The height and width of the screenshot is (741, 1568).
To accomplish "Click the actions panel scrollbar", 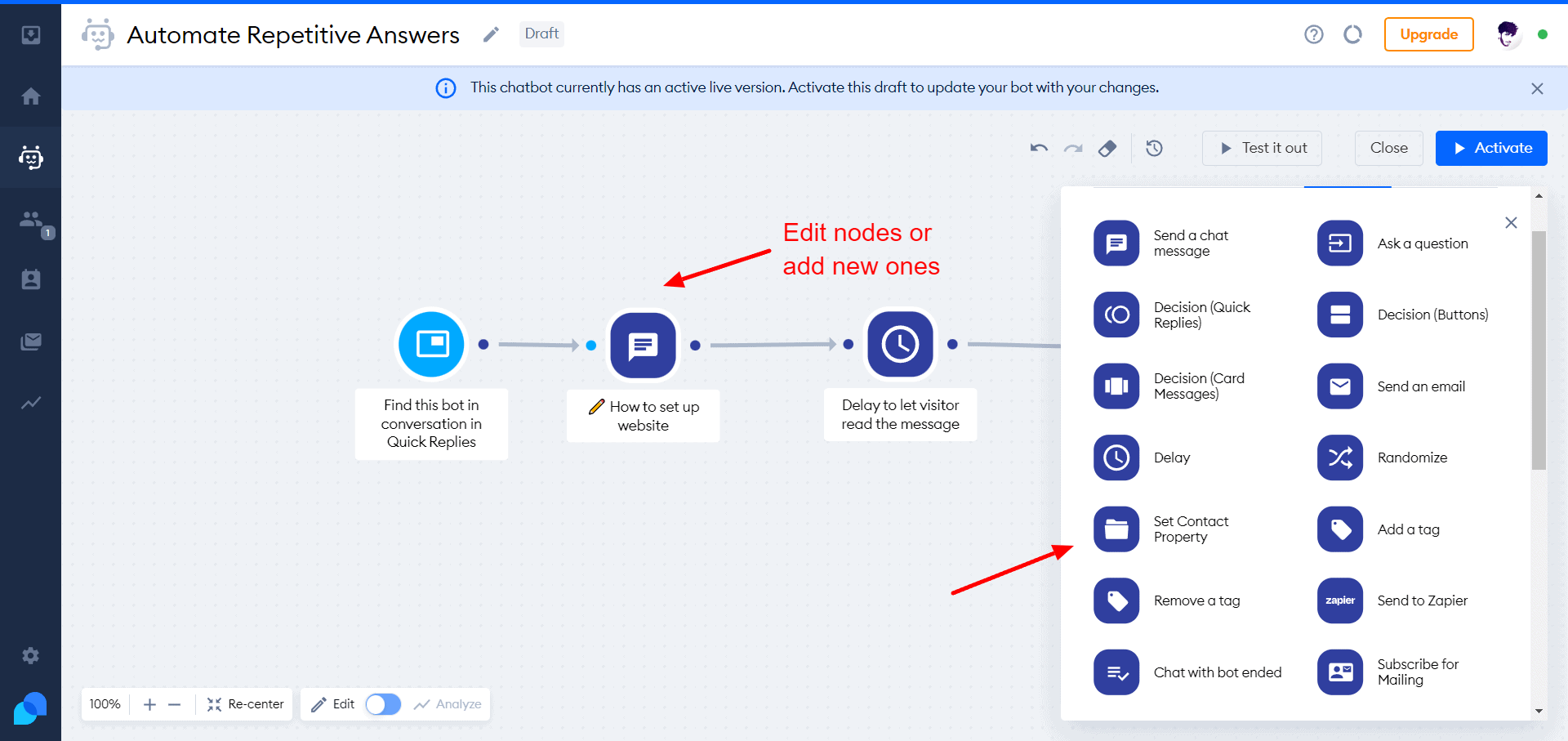I will click(x=1539, y=351).
